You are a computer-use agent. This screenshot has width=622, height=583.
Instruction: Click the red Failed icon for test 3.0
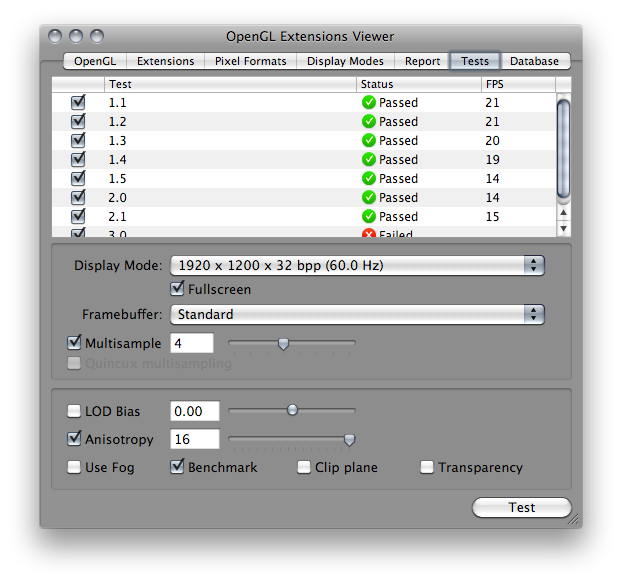[369, 233]
